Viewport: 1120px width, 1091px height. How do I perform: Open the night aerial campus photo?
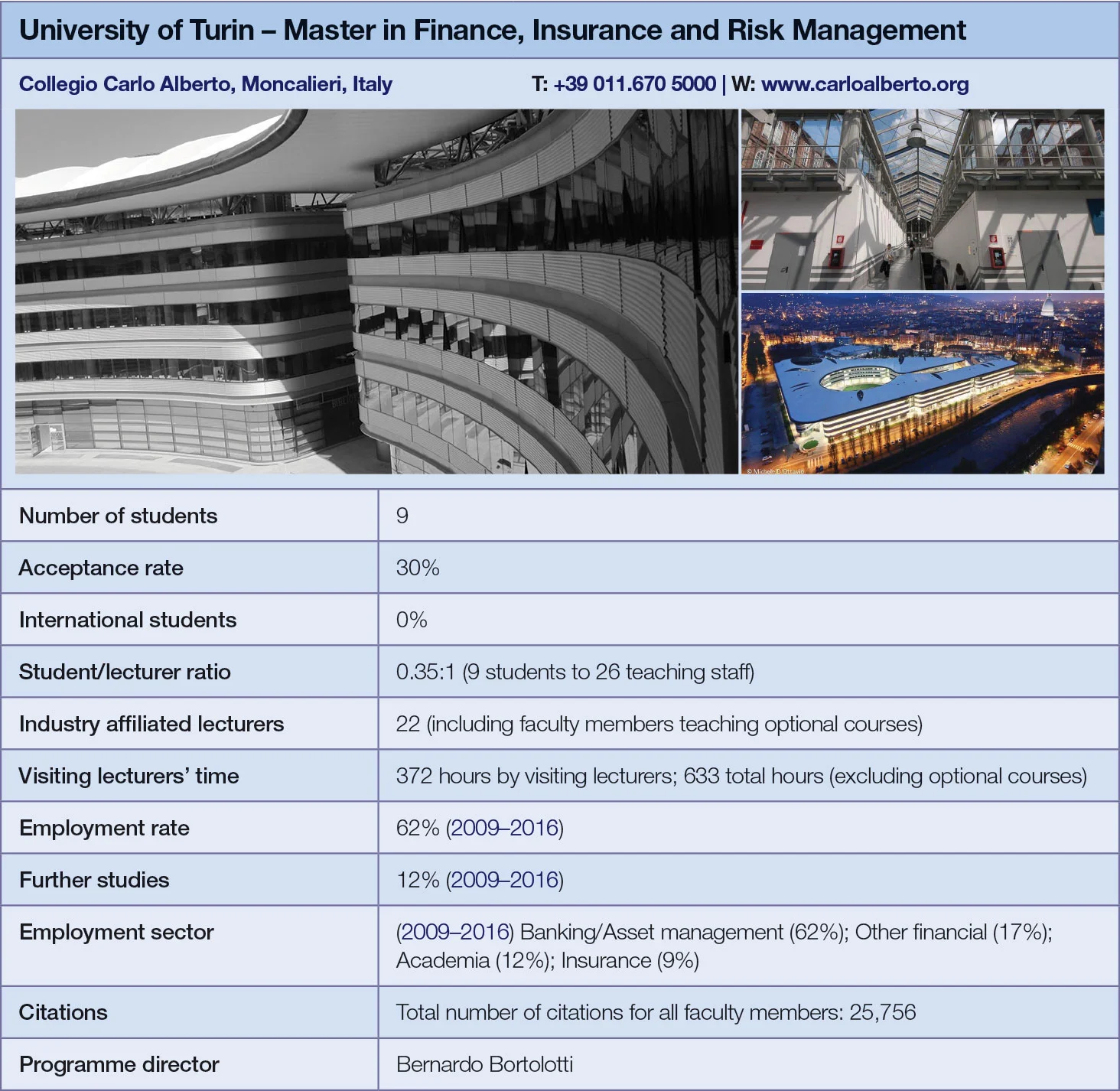[x=922, y=383]
